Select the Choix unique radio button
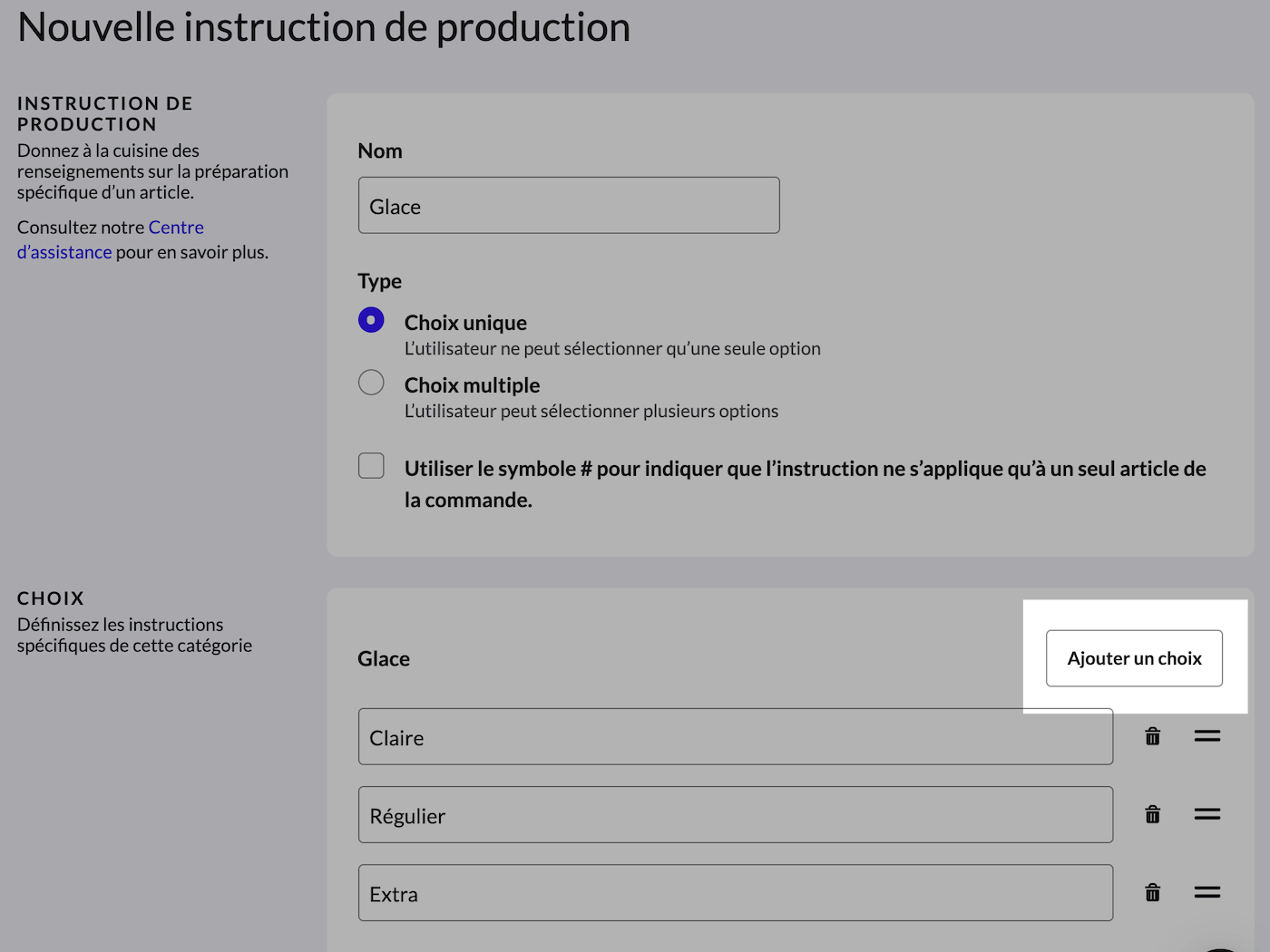This screenshot has width=1270, height=952. [x=371, y=320]
